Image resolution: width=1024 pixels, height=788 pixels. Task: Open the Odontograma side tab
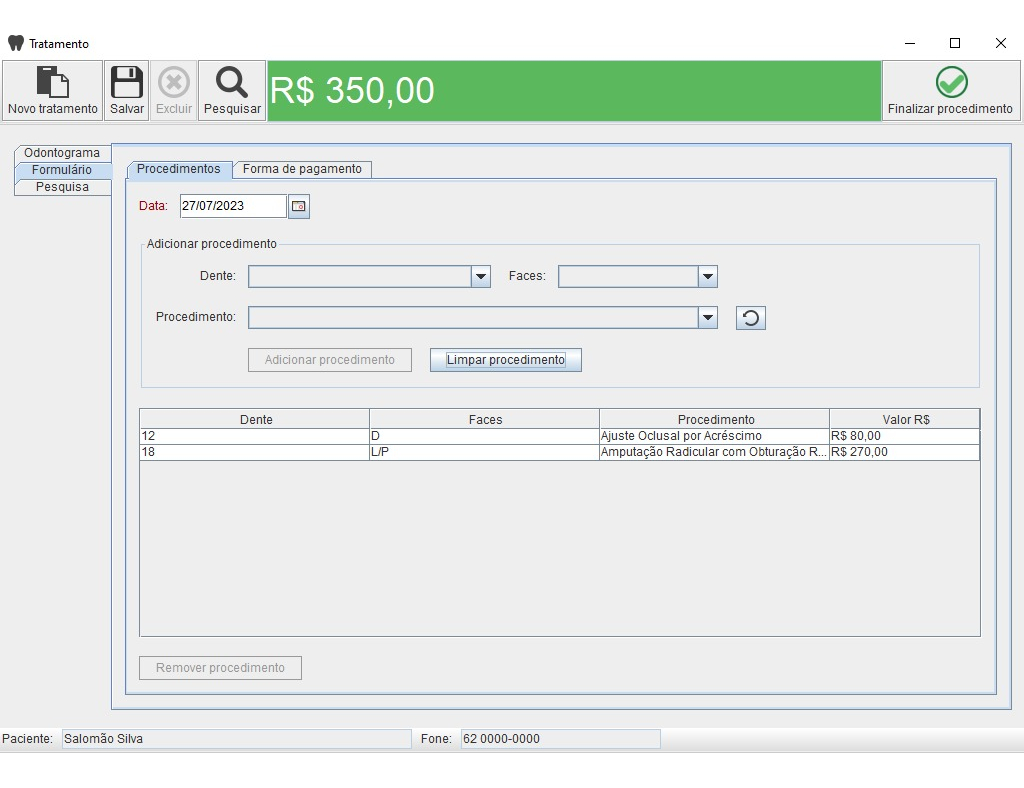62,153
